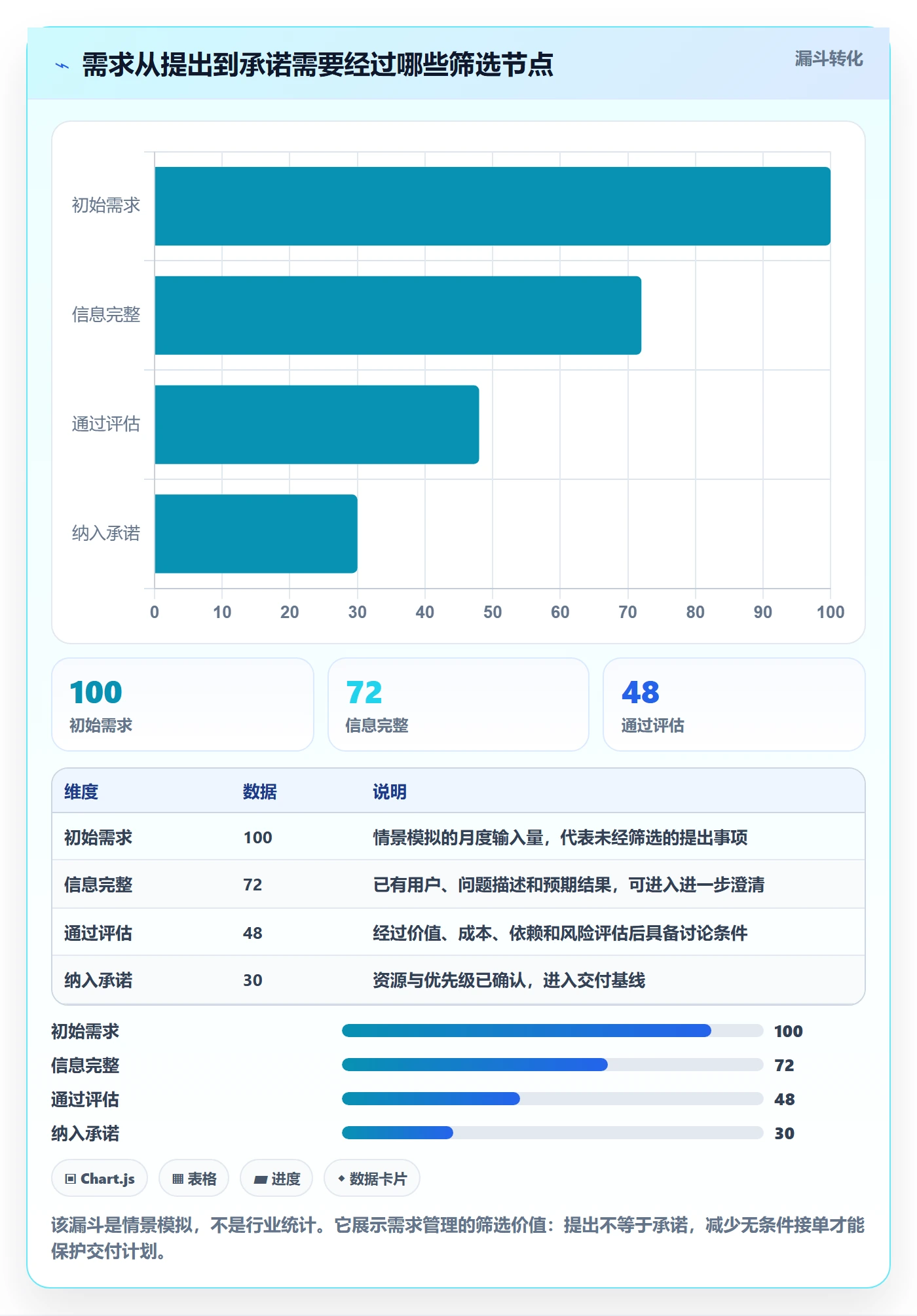The height and width of the screenshot is (1316, 917).
Task: Click the 表格 tag grid icon
Action: [x=178, y=1179]
